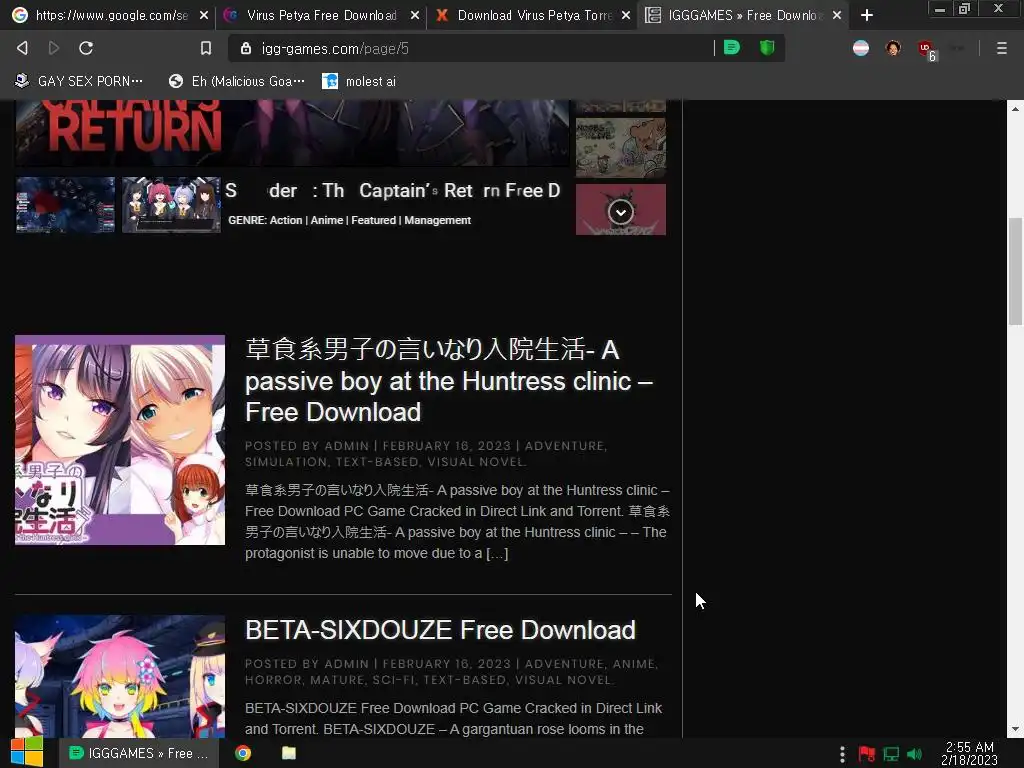Viewport: 1024px width, 768px height.
Task: Click the red flag tray icon
Action: (867, 754)
